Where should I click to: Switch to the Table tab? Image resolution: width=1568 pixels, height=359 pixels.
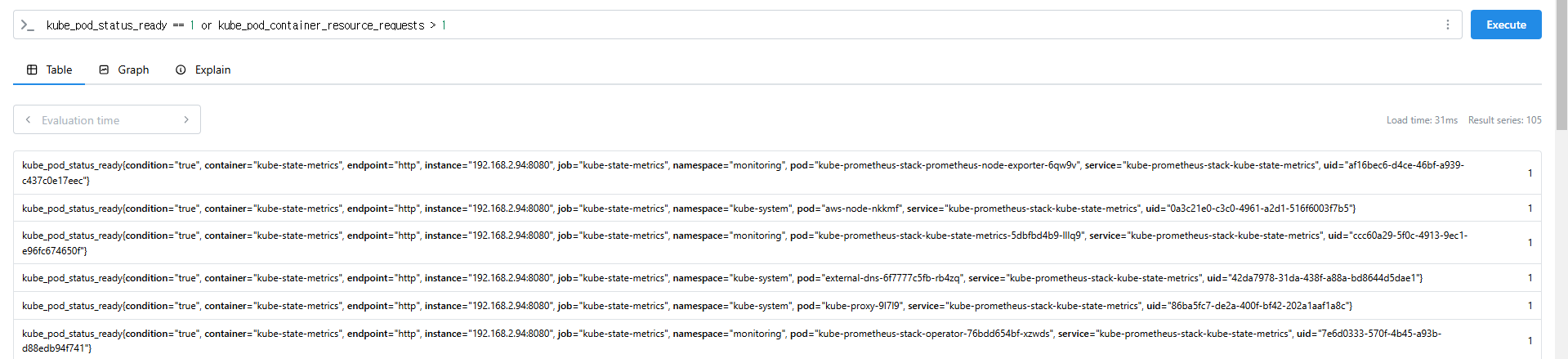[x=49, y=70]
